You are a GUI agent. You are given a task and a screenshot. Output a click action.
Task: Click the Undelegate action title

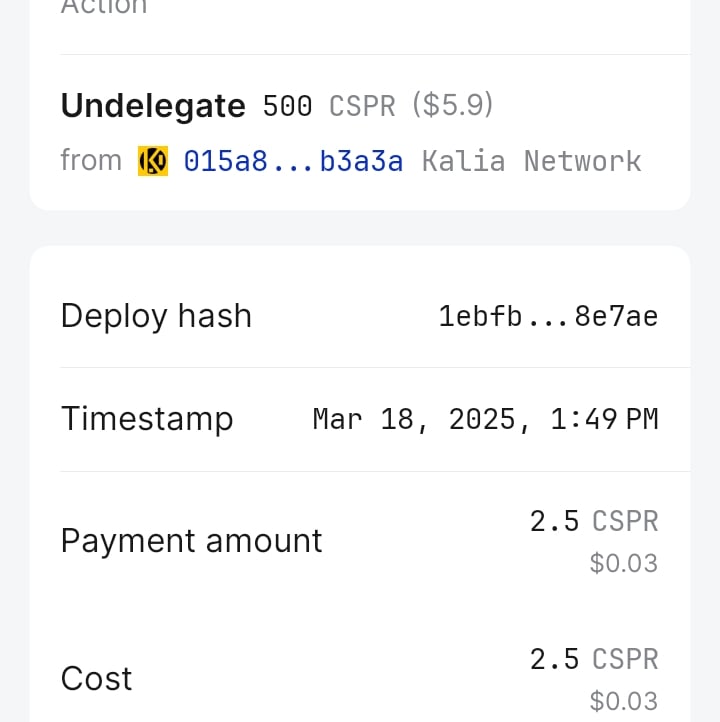153,106
